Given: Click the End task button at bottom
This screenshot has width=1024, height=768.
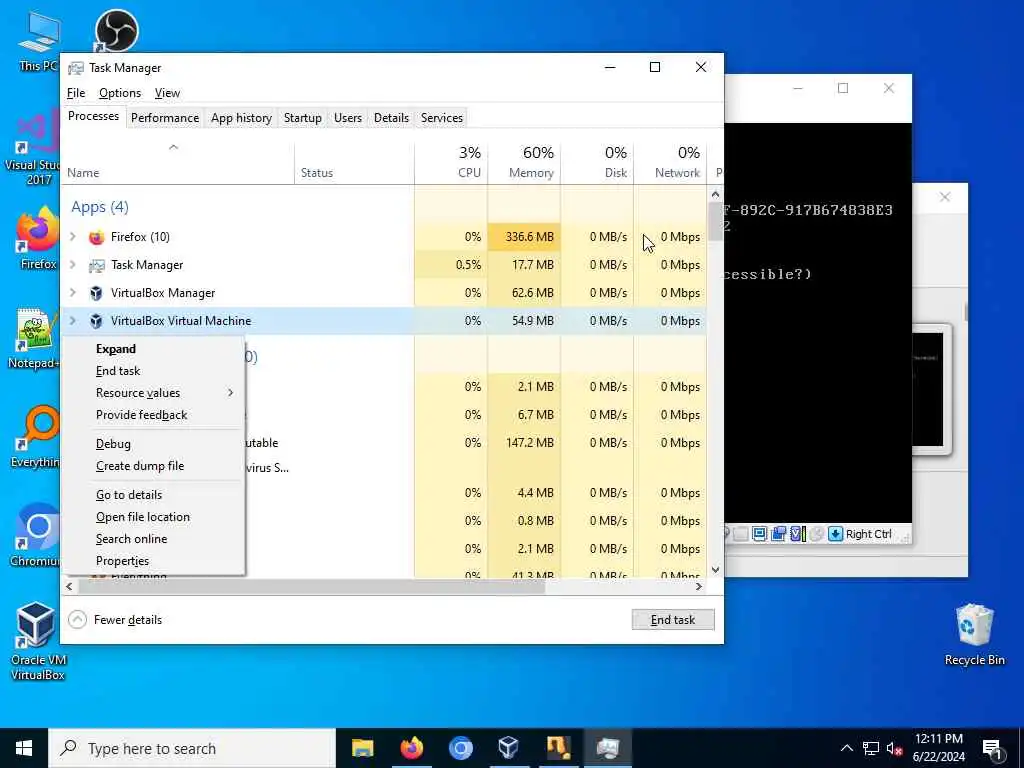Looking at the screenshot, I should [673, 620].
